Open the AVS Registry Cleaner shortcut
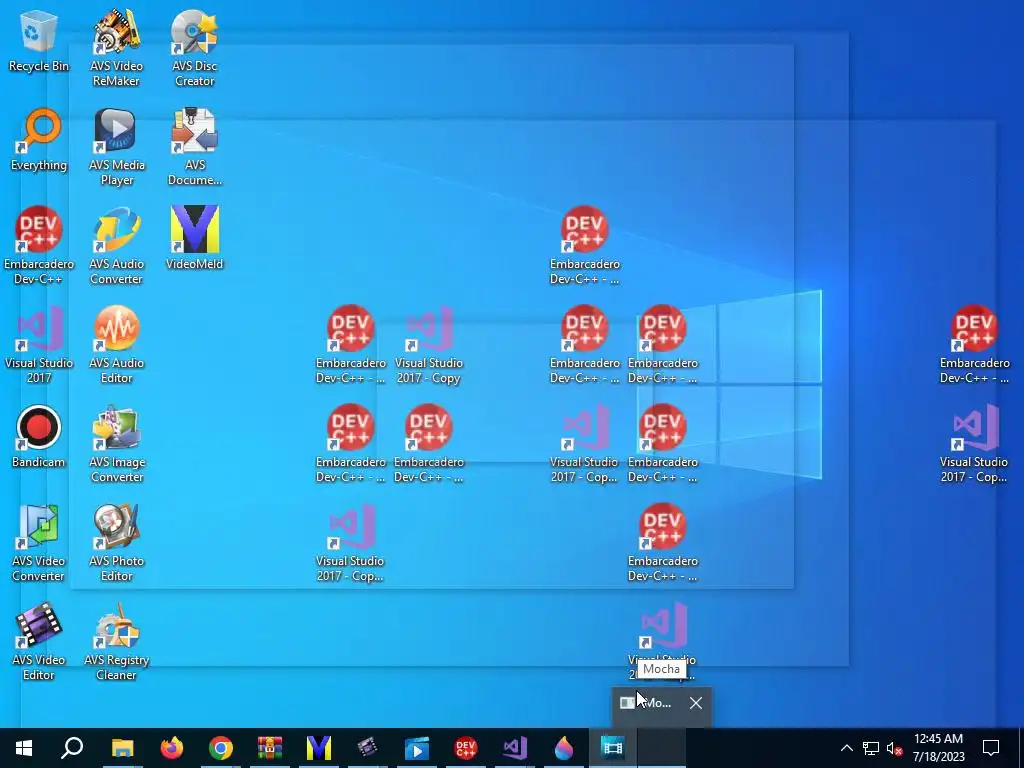Image resolution: width=1024 pixels, height=768 pixels. 116,643
